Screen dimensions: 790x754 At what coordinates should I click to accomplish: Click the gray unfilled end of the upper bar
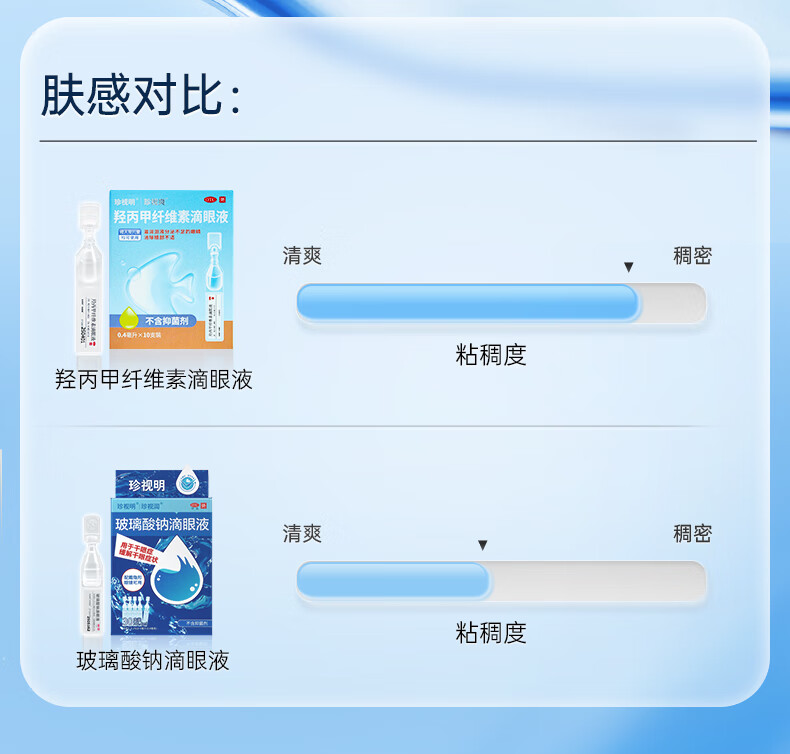[673, 302]
